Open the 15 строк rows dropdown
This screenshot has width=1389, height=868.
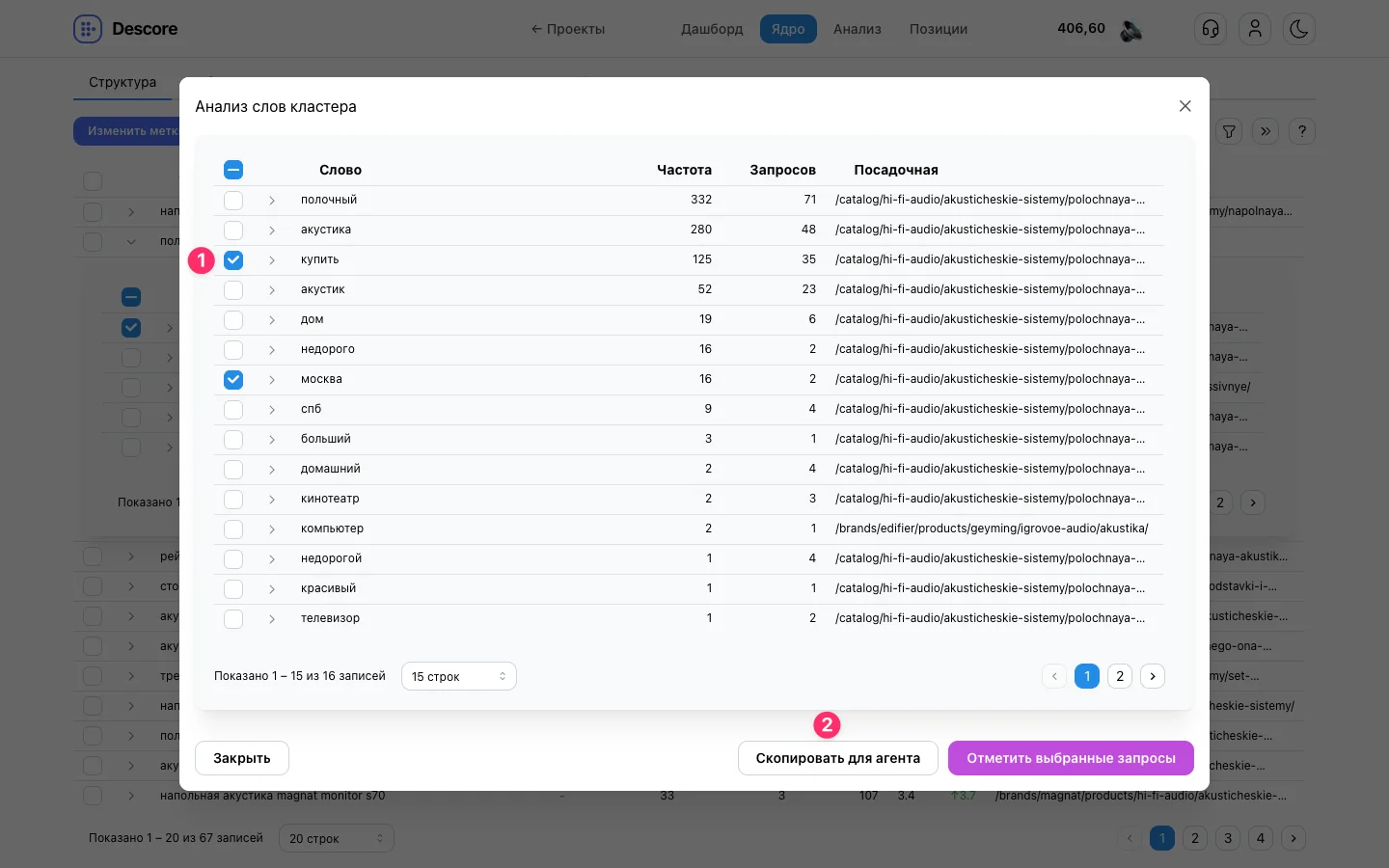pos(459,676)
